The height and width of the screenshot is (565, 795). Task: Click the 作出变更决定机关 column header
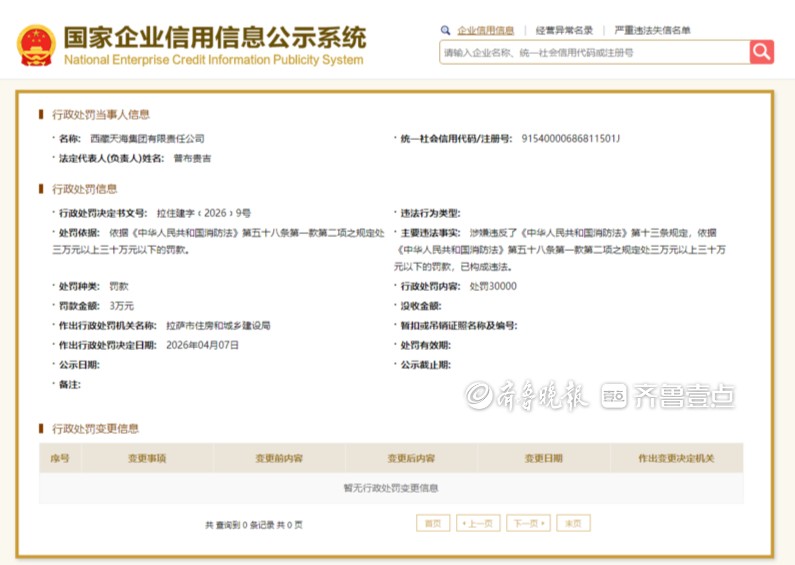point(676,458)
